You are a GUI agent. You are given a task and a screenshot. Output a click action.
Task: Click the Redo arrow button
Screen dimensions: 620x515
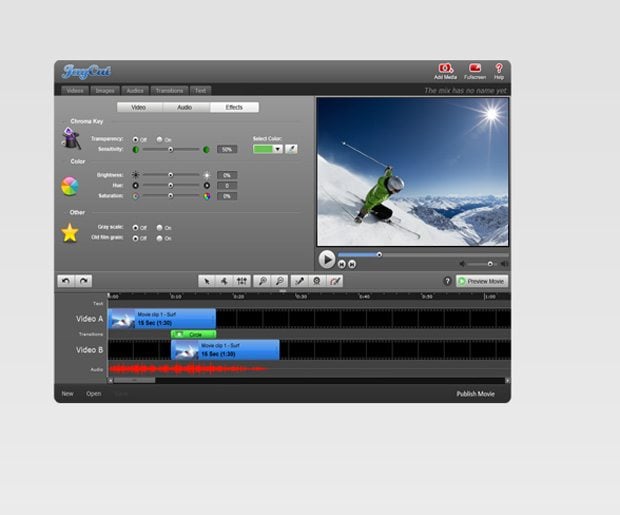click(84, 281)
